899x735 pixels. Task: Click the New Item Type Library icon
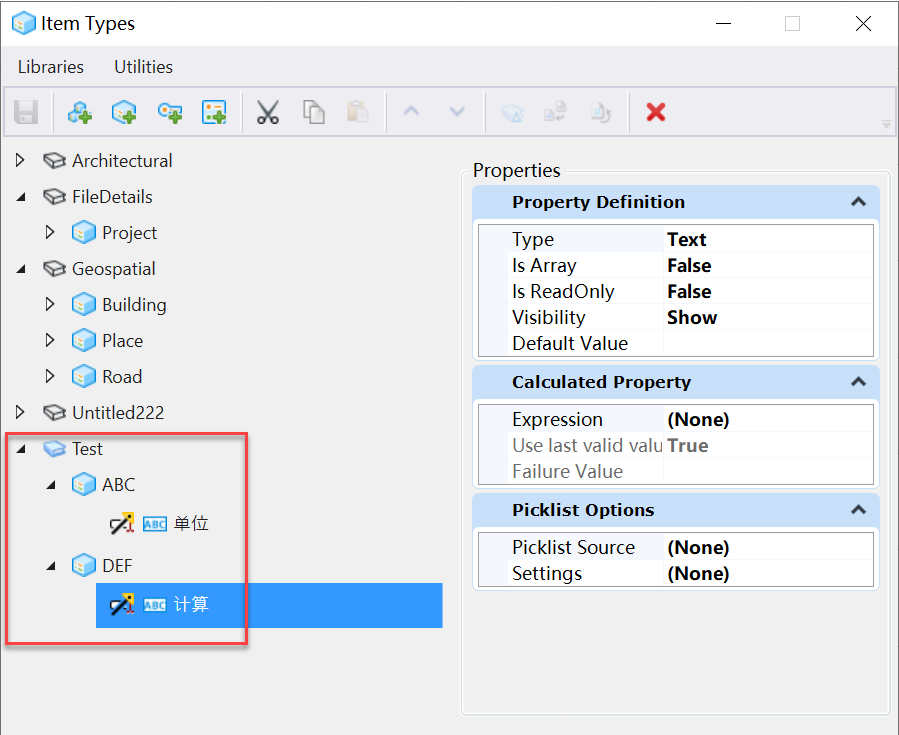pos(79,112)
